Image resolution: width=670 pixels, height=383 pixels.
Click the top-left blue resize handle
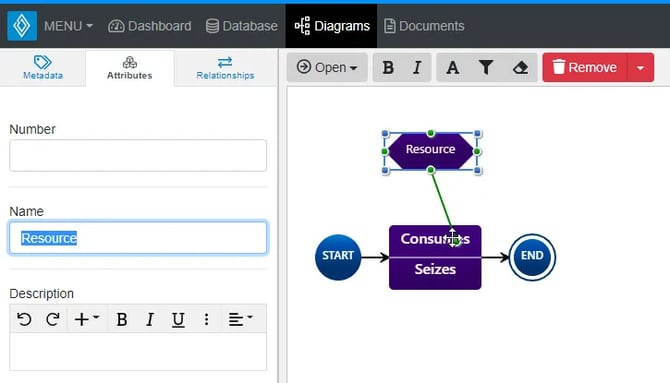coord(385,134)
